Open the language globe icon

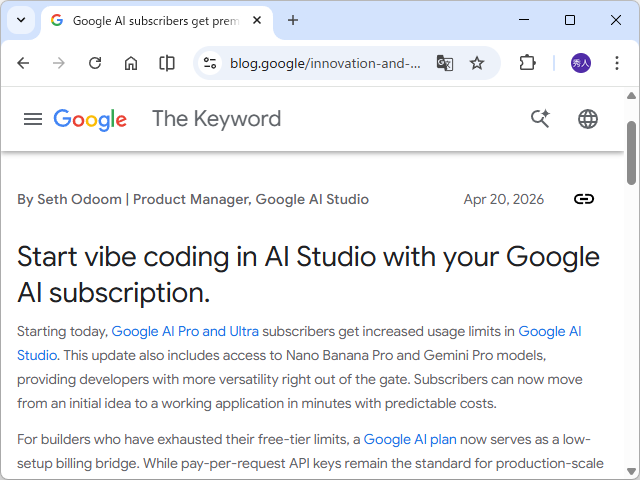[x=588, y=119]
